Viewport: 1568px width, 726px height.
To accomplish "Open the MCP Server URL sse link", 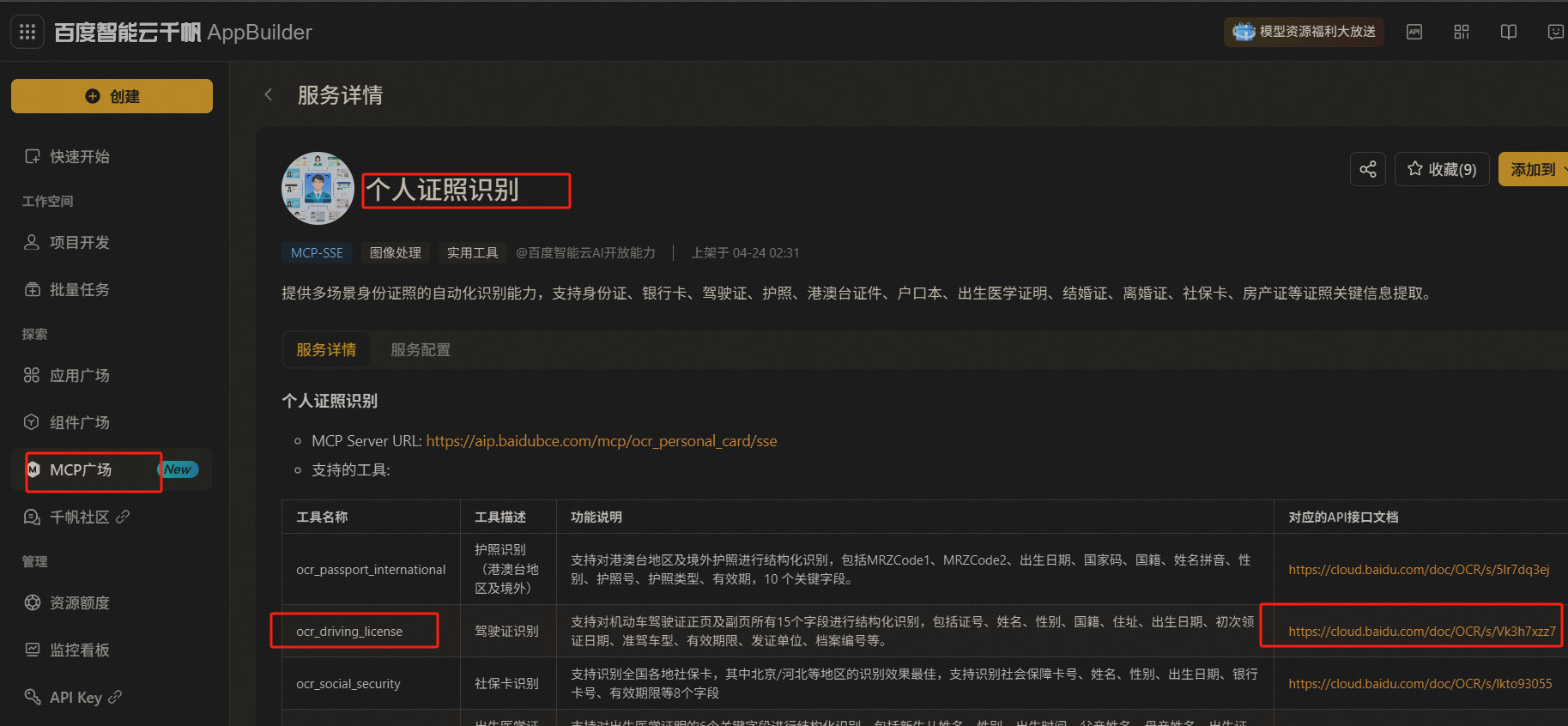I will 602,441.
